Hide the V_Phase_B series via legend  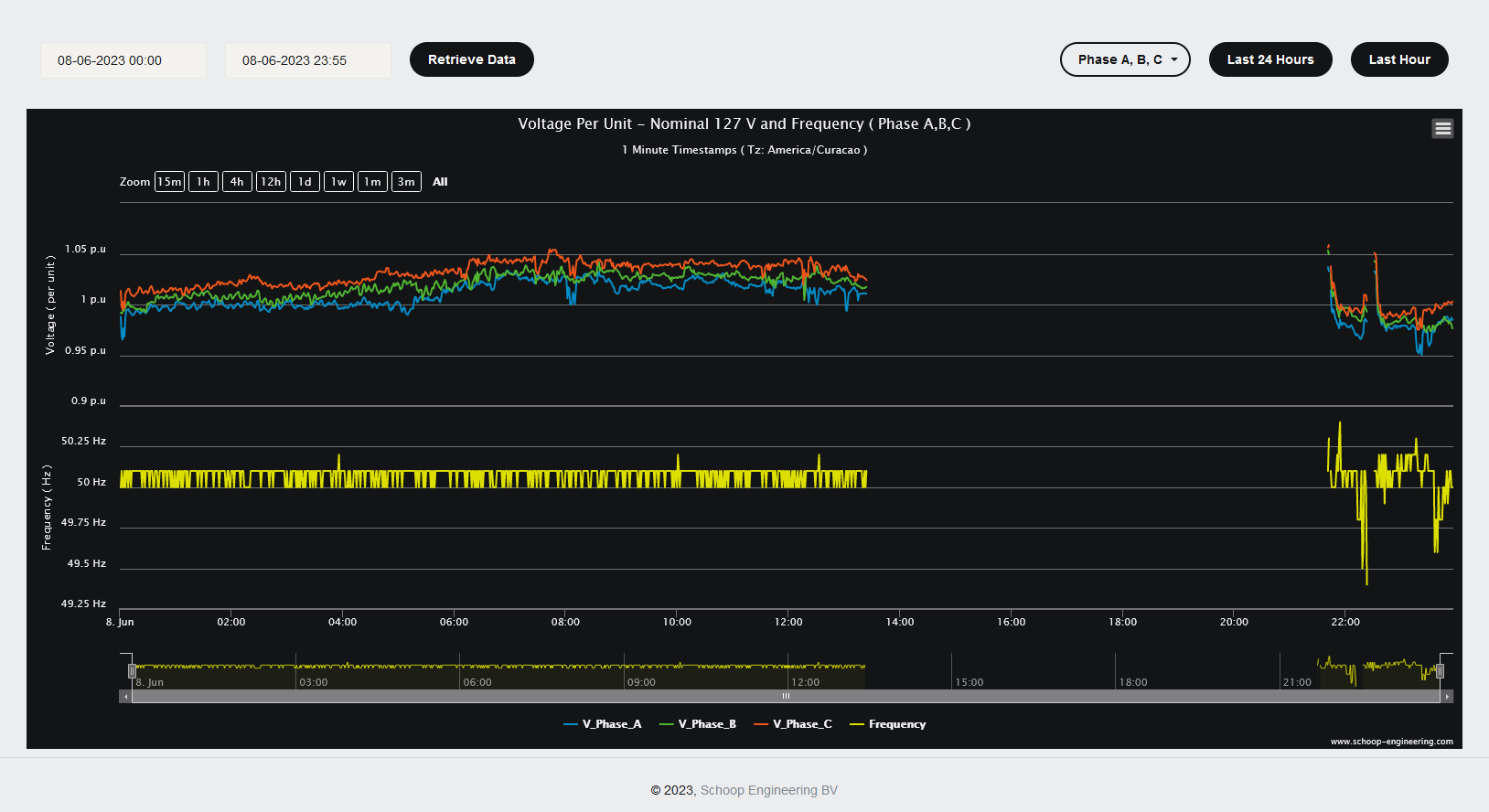(698, 724)
